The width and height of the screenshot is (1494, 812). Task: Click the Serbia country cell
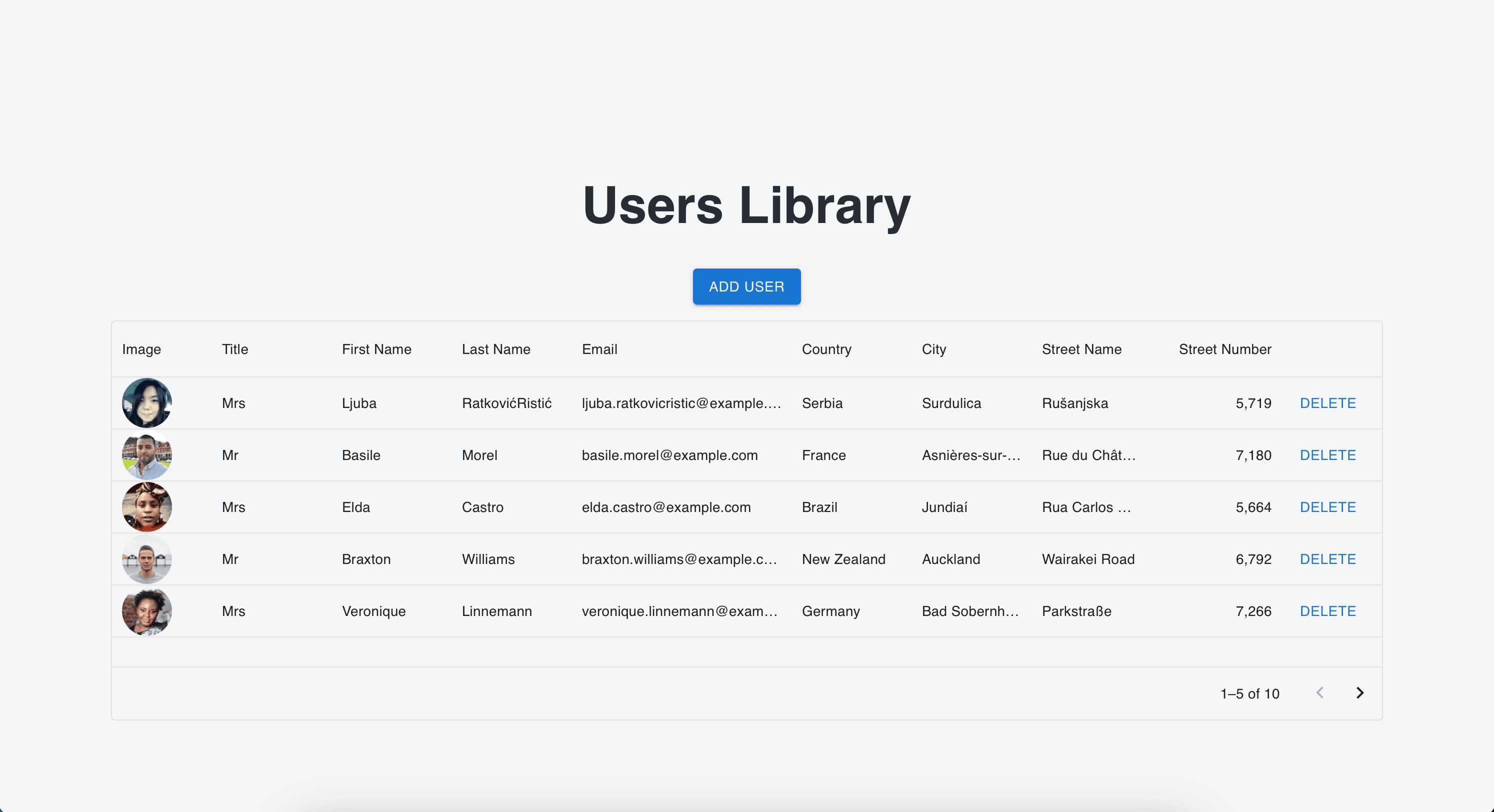coord(822,403)
